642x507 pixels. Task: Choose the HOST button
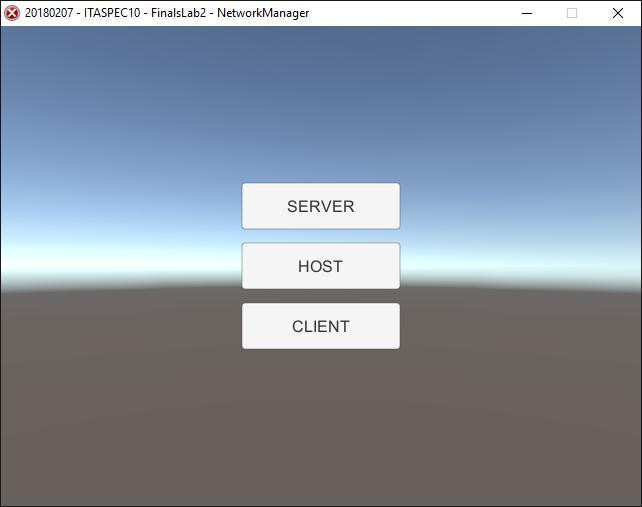click(x=321, y=266)
